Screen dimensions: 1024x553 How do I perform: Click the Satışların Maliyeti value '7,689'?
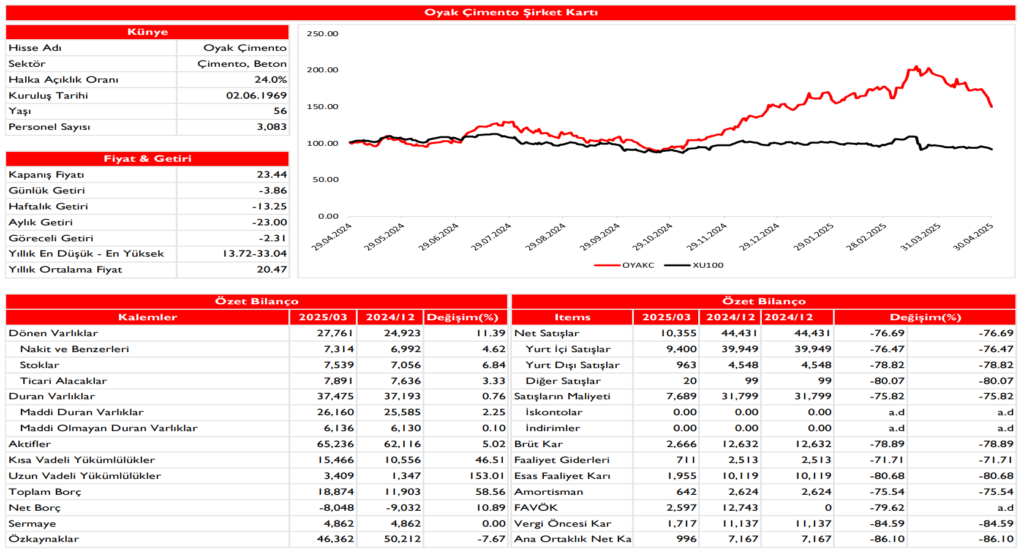[x=680, y=396]
